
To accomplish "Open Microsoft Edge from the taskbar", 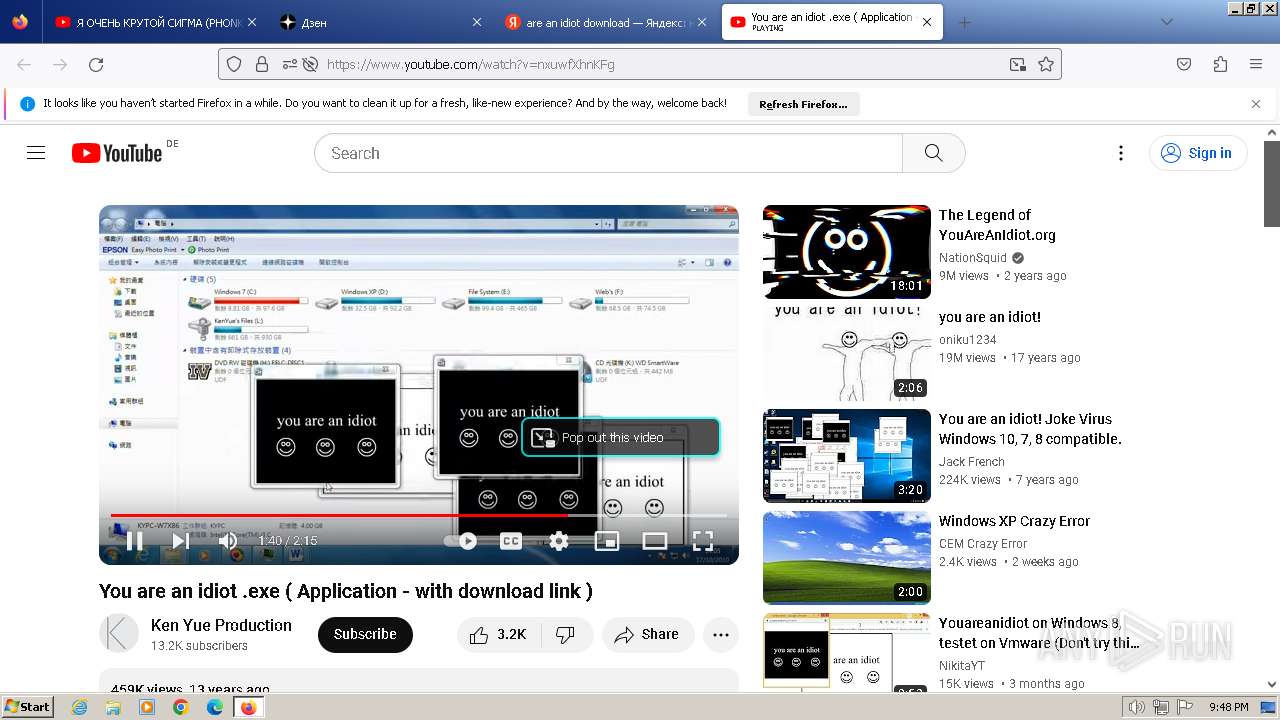I will [215, 707].
